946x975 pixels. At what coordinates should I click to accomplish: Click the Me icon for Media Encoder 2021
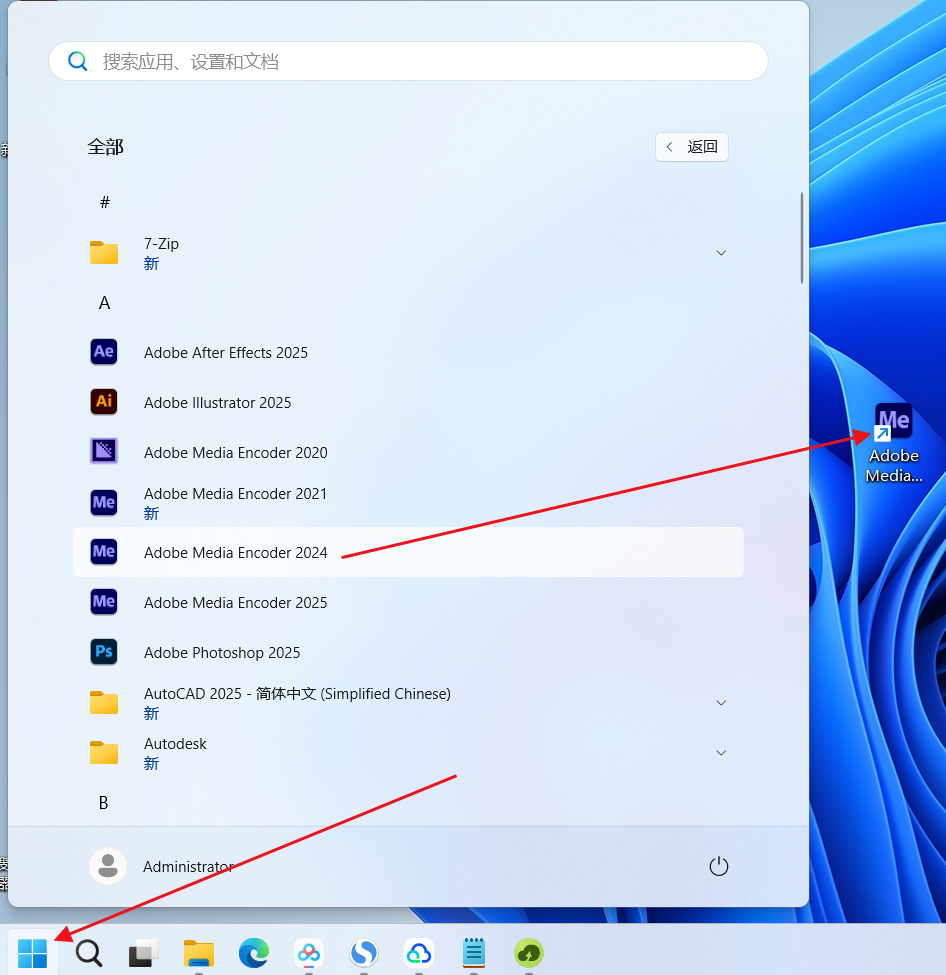[104, 502]
